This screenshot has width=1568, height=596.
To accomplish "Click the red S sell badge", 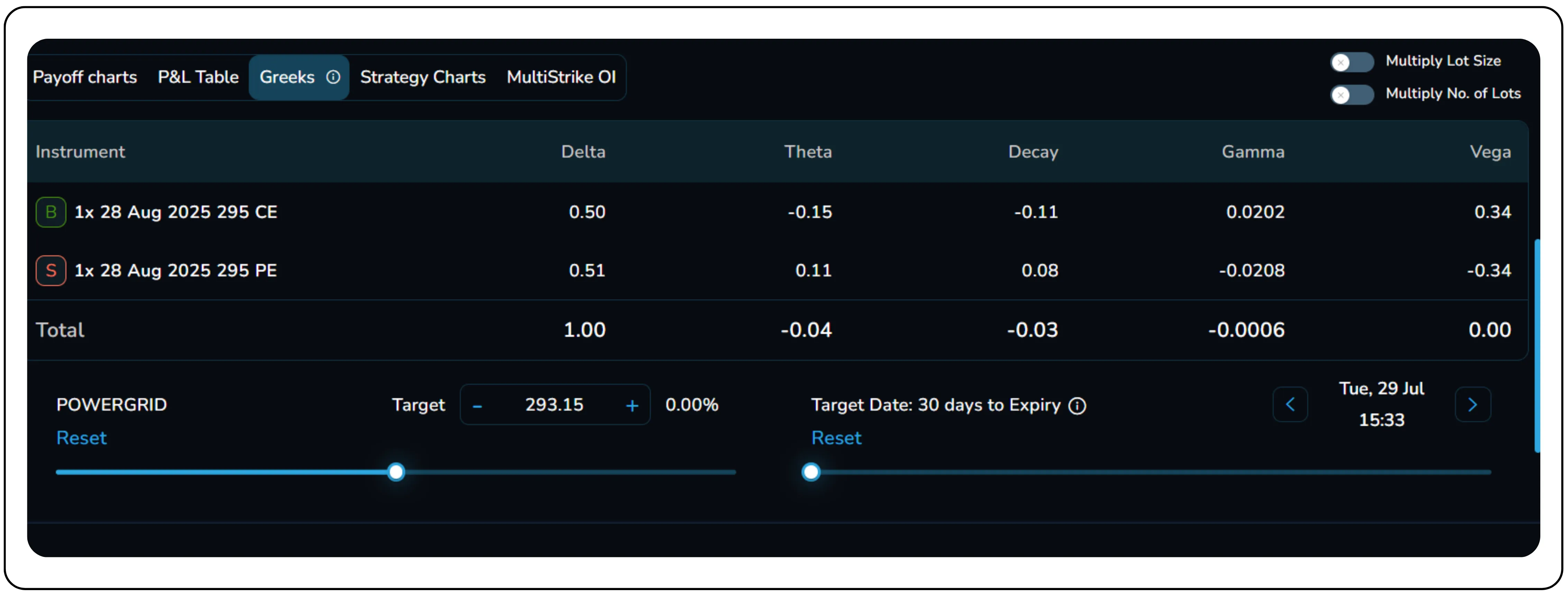I will [x=51, y=271].
